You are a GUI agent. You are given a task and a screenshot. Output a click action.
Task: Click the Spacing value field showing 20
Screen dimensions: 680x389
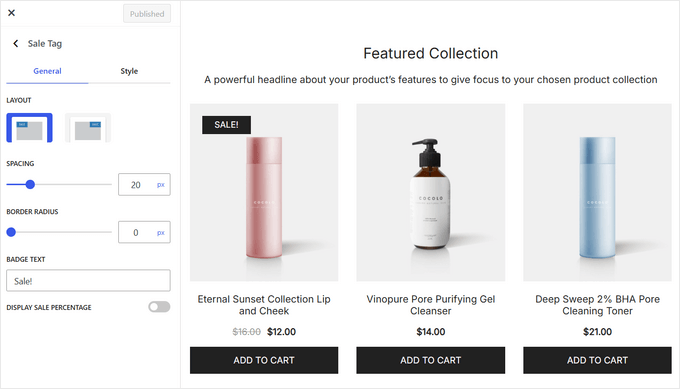tap(144, 185)
